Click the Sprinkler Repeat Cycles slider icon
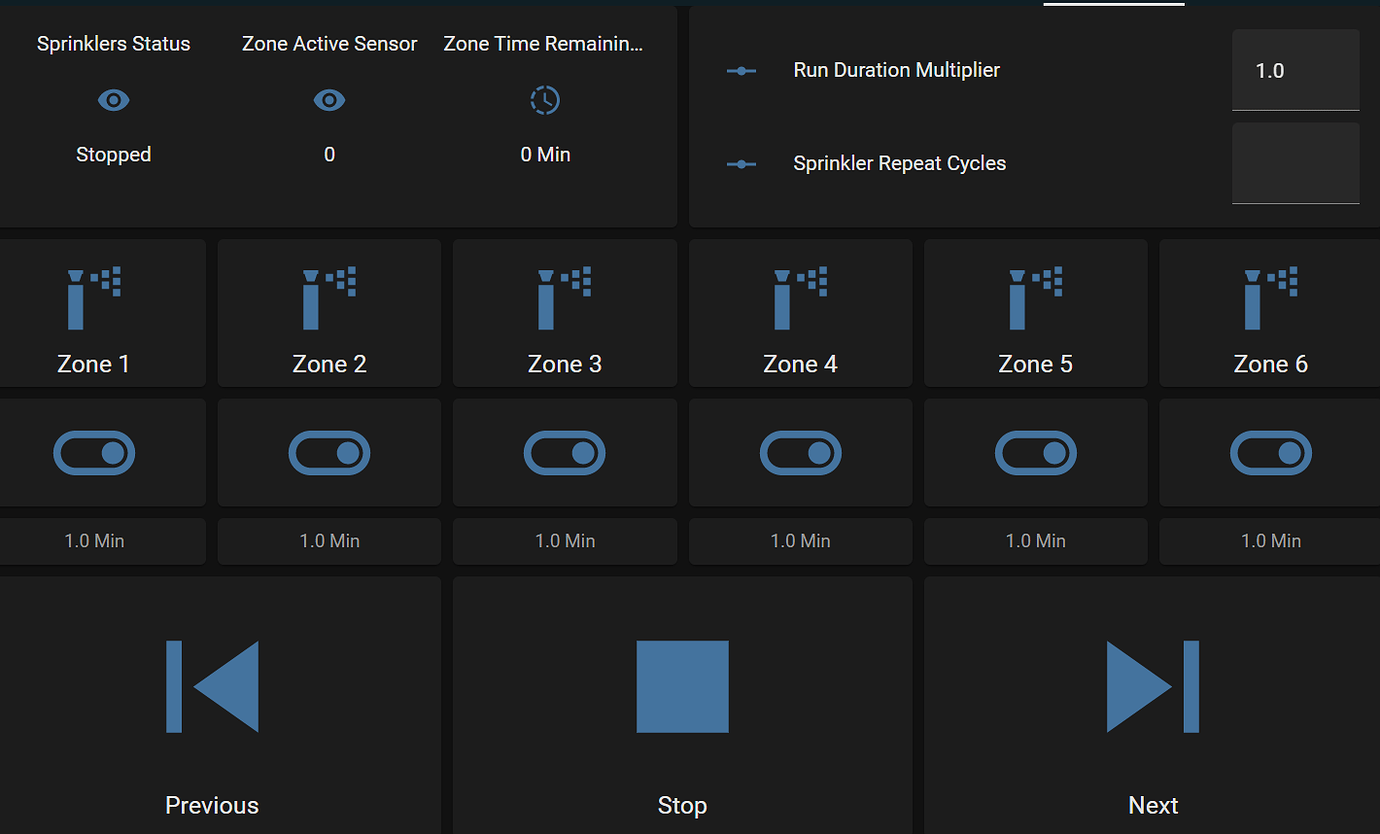The height and width of the screenshot is (834, 1380). pos(741,164)
